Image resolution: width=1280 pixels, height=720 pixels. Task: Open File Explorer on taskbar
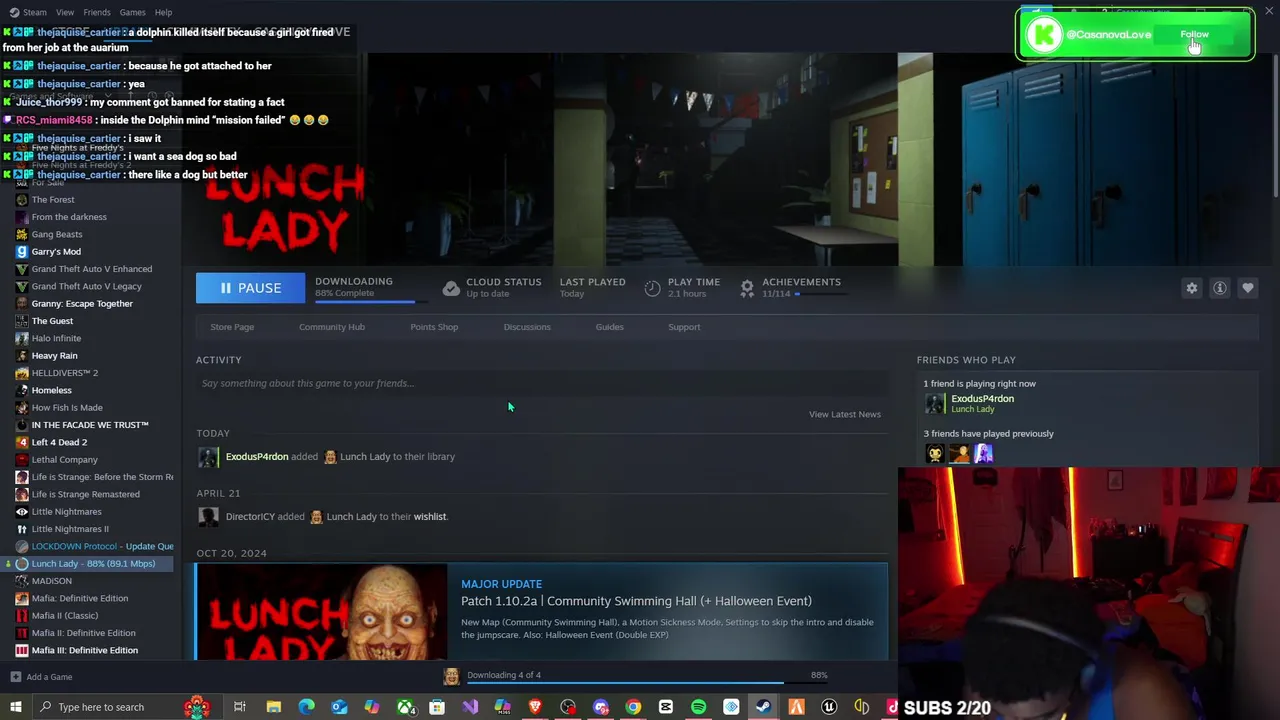[273, 707]
